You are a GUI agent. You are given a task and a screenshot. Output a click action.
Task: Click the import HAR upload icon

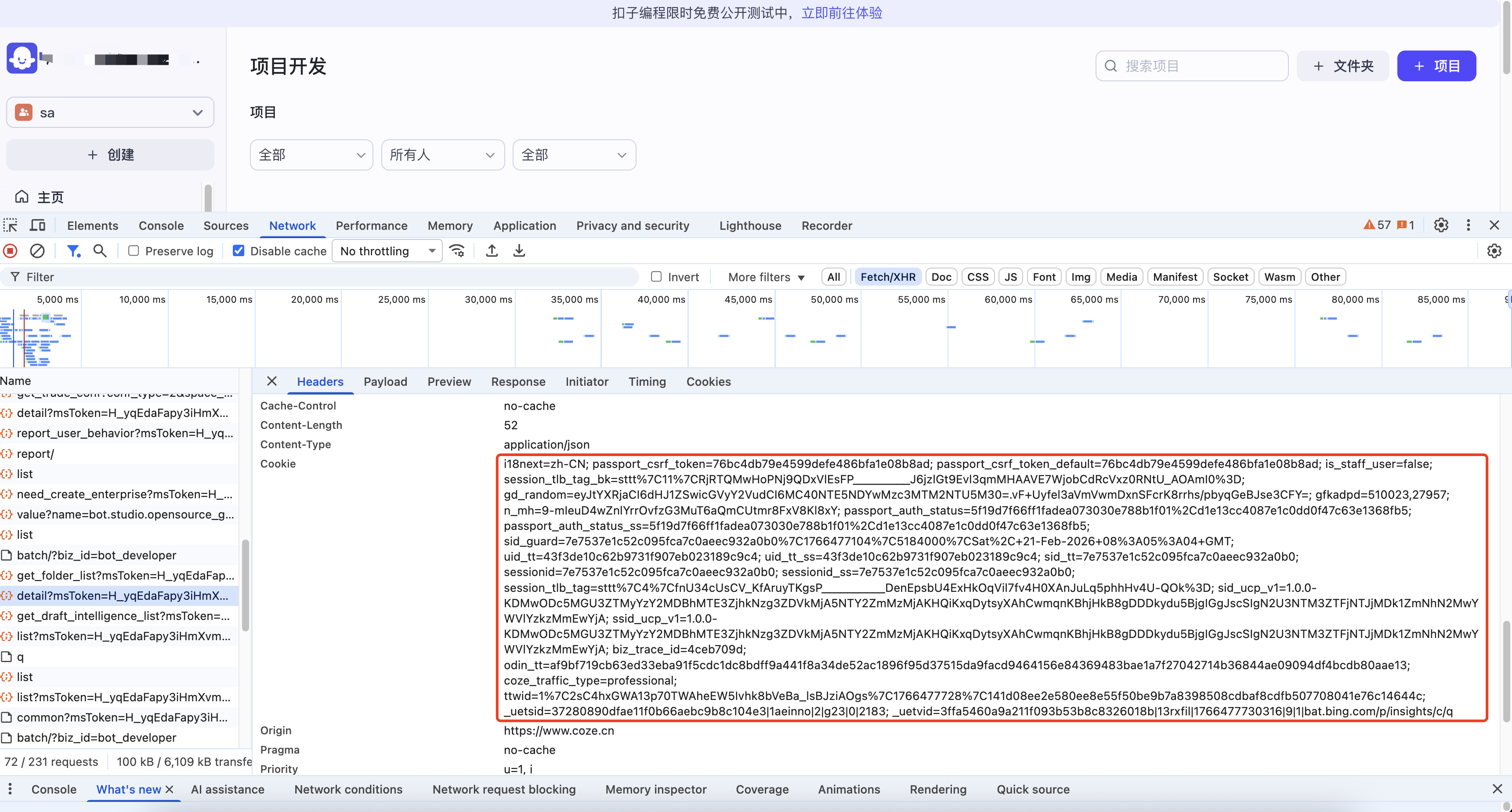[492, 251]
